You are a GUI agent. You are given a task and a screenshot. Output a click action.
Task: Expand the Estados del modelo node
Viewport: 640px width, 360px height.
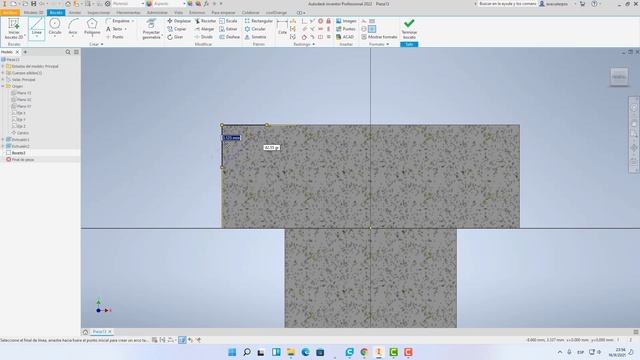(x=3, y=66)
